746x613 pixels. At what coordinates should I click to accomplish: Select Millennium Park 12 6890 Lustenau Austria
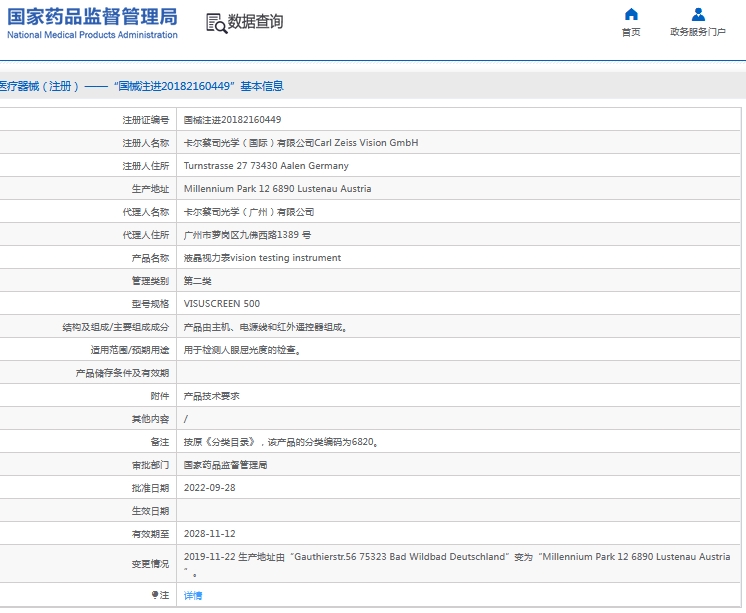277,189
